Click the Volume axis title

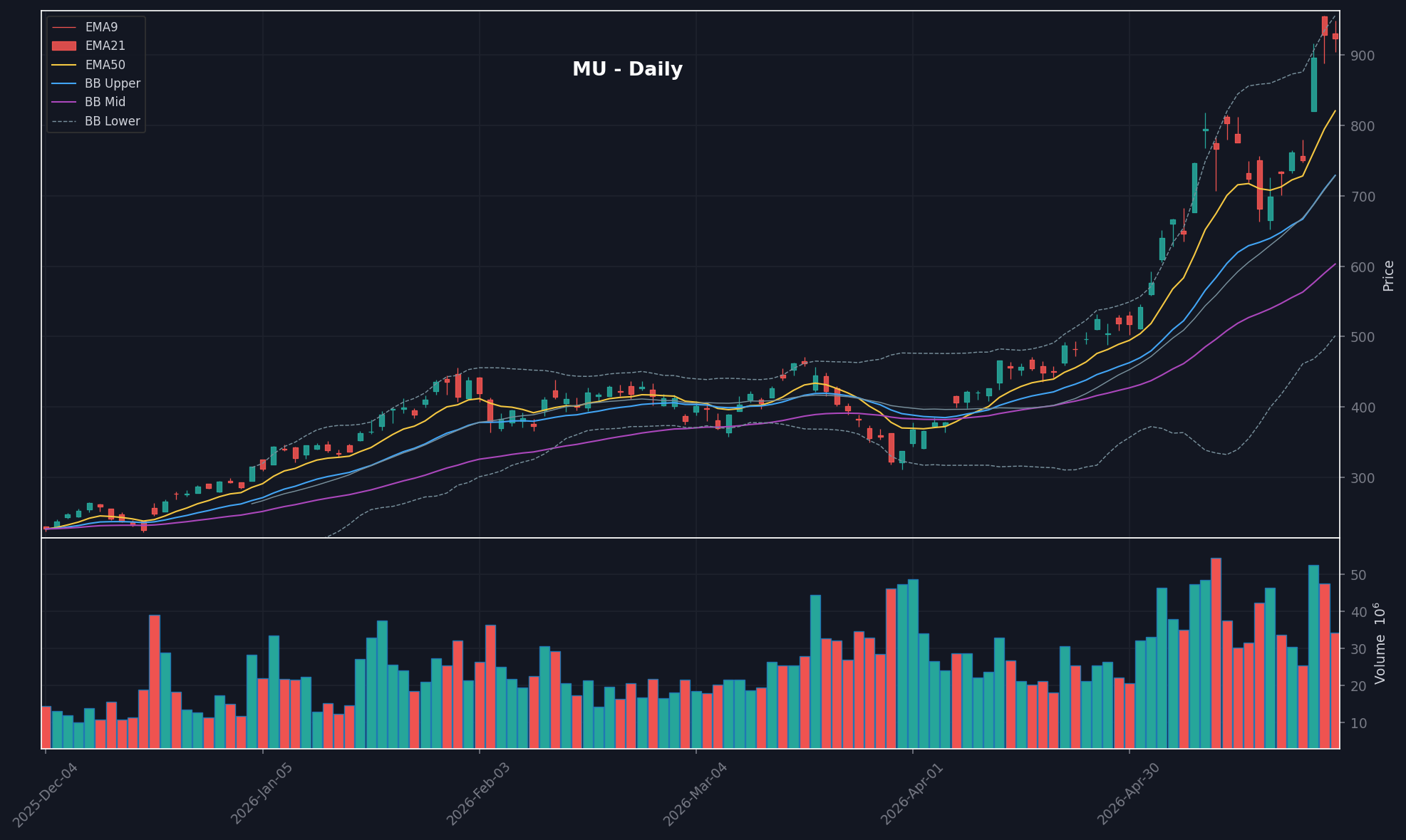tap(1380, 643)
